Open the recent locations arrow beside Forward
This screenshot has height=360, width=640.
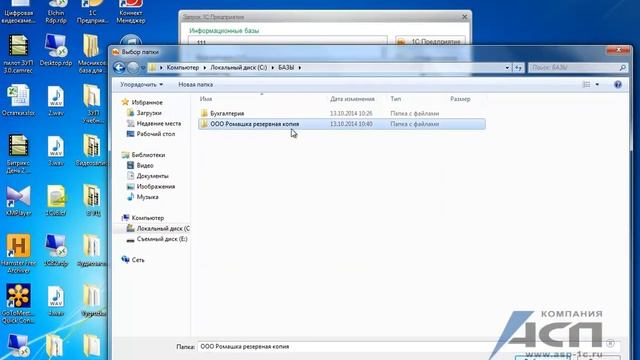tap(143, 68)
